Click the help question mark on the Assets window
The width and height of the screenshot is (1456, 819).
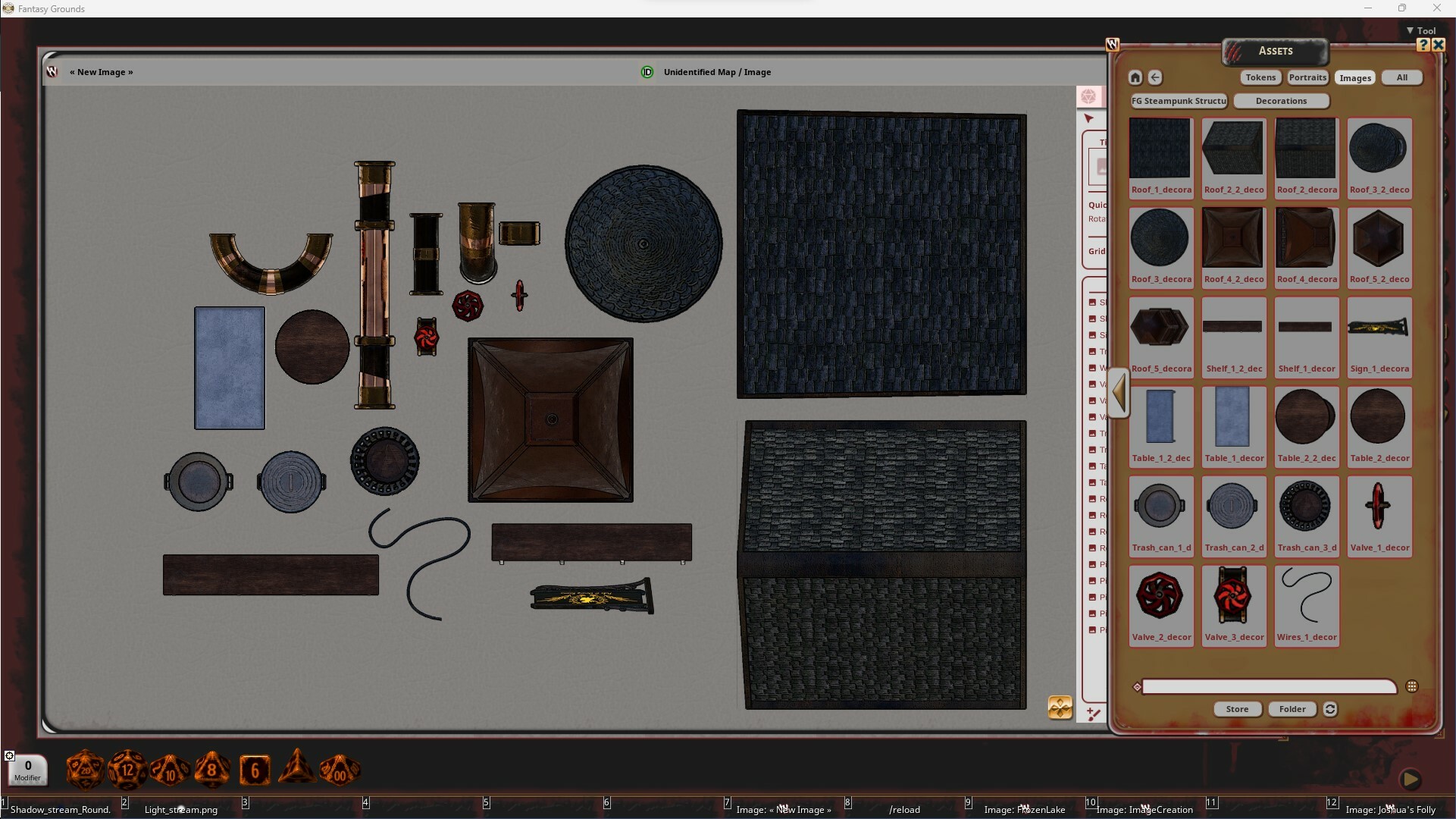pyautogui.click(x=1423, y=45)
